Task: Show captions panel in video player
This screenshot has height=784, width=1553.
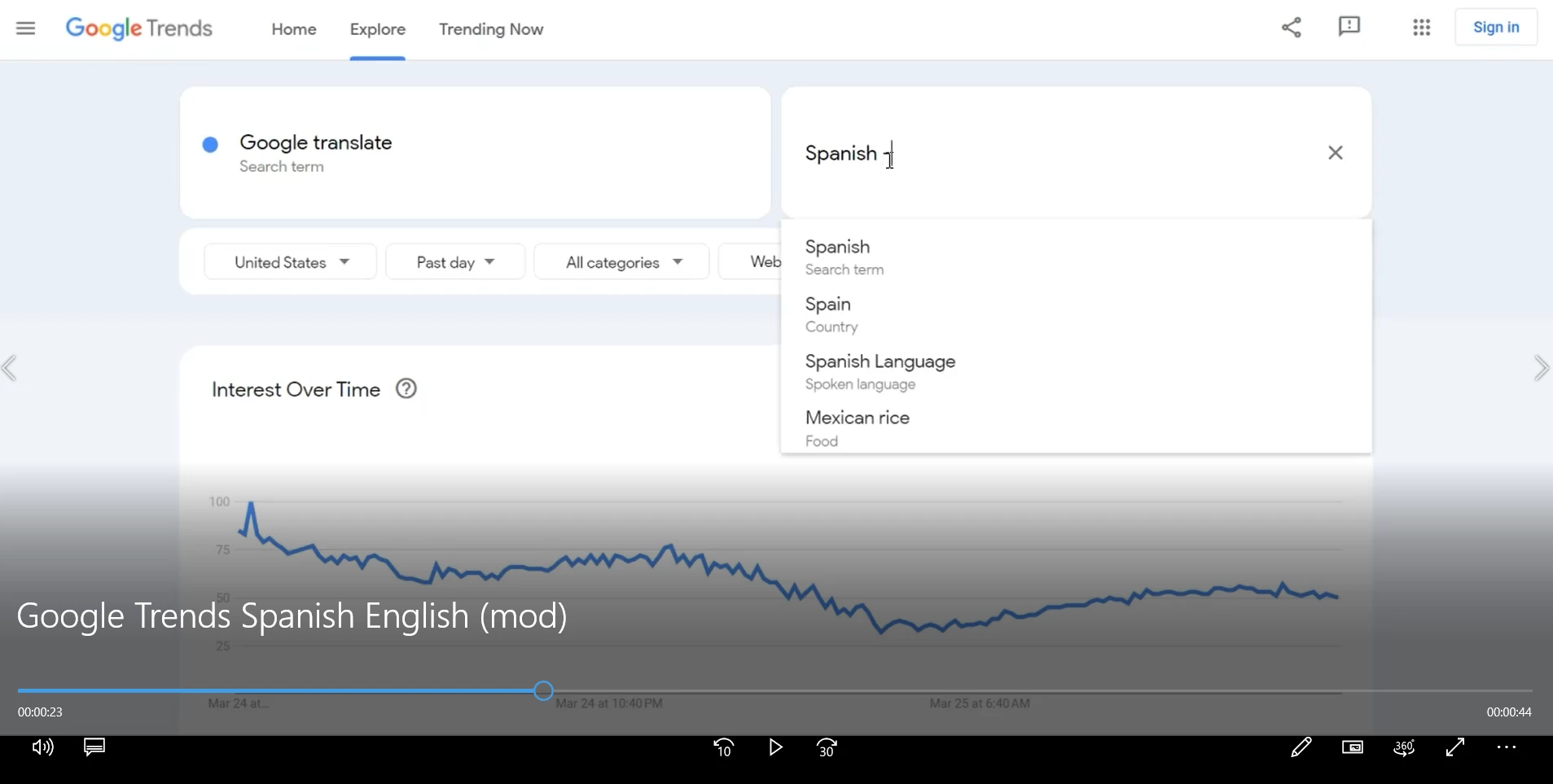Action: 94,747
